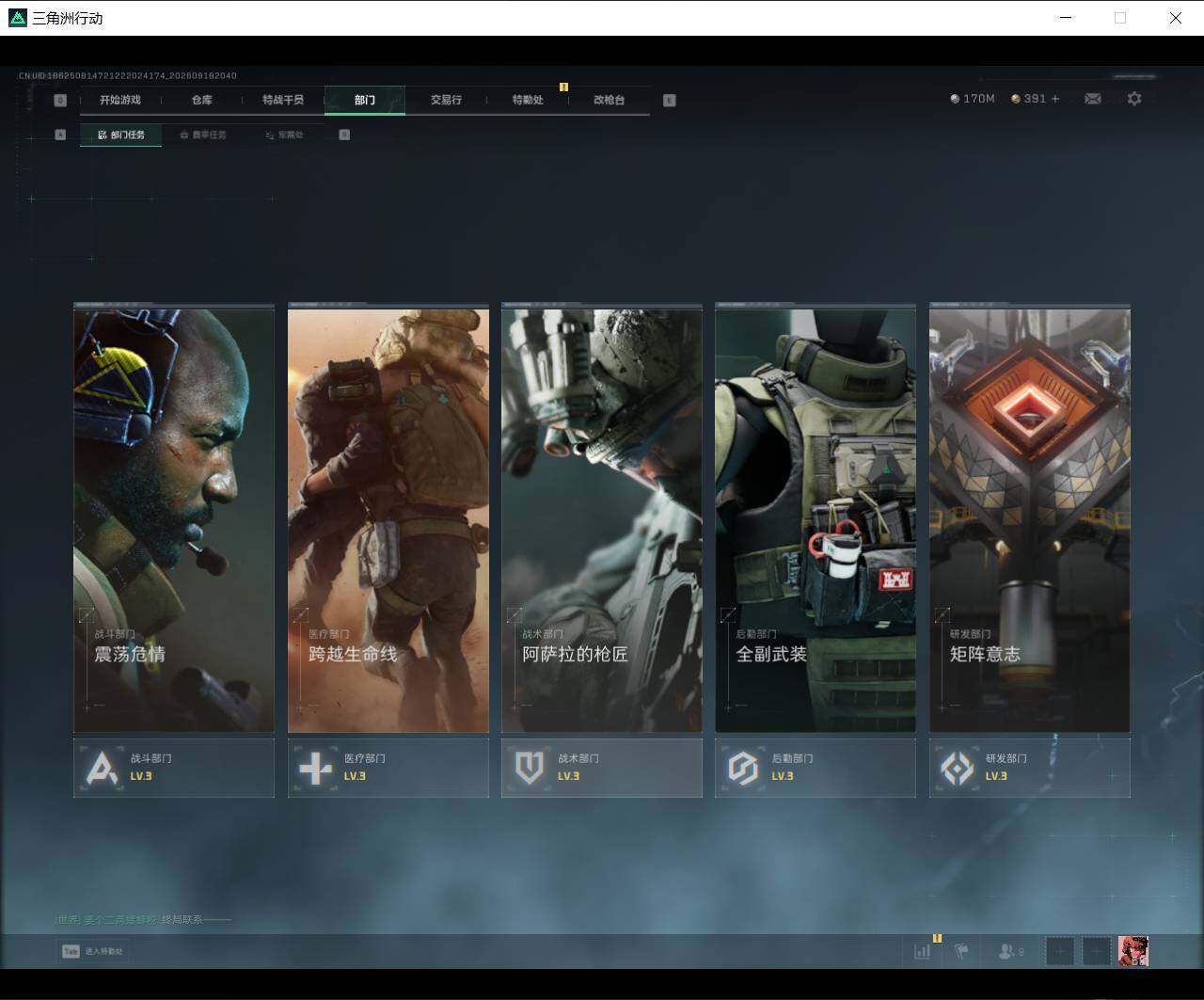Image resolution: width=1204 pixels, height=1000 pixels.
Task: Click the 170M currency balance
Action: point(973,99)
